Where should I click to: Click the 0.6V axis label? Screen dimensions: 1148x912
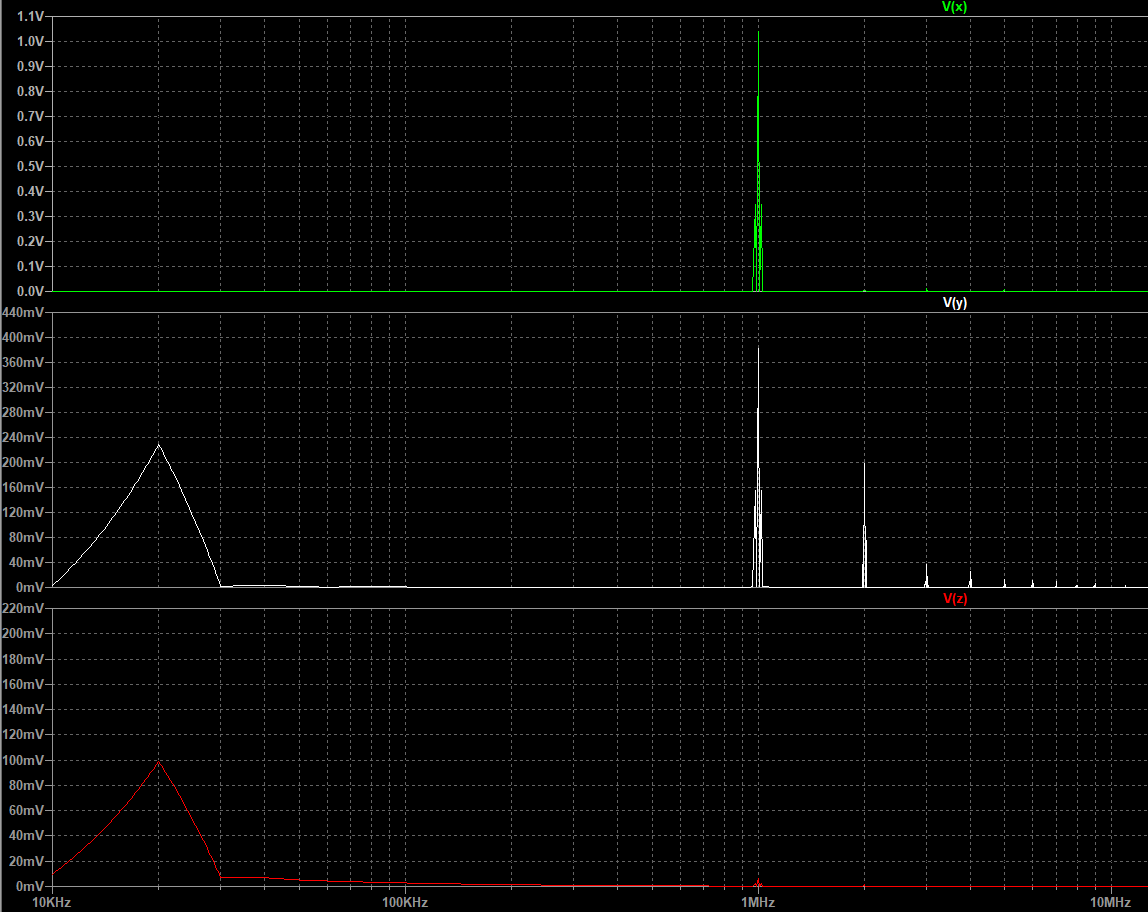click(x=30, y=141)
